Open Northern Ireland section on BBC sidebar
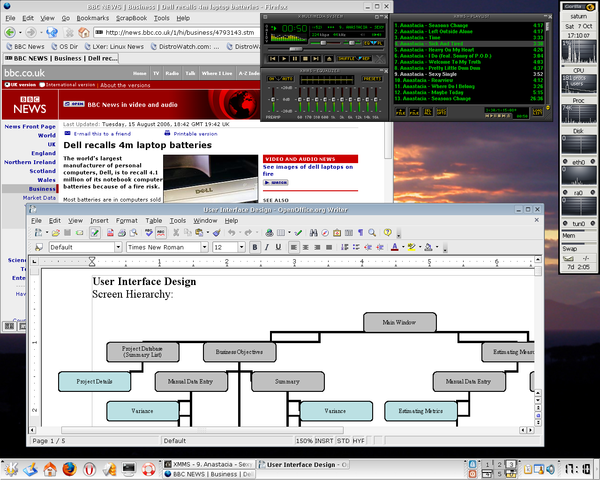 30,162
